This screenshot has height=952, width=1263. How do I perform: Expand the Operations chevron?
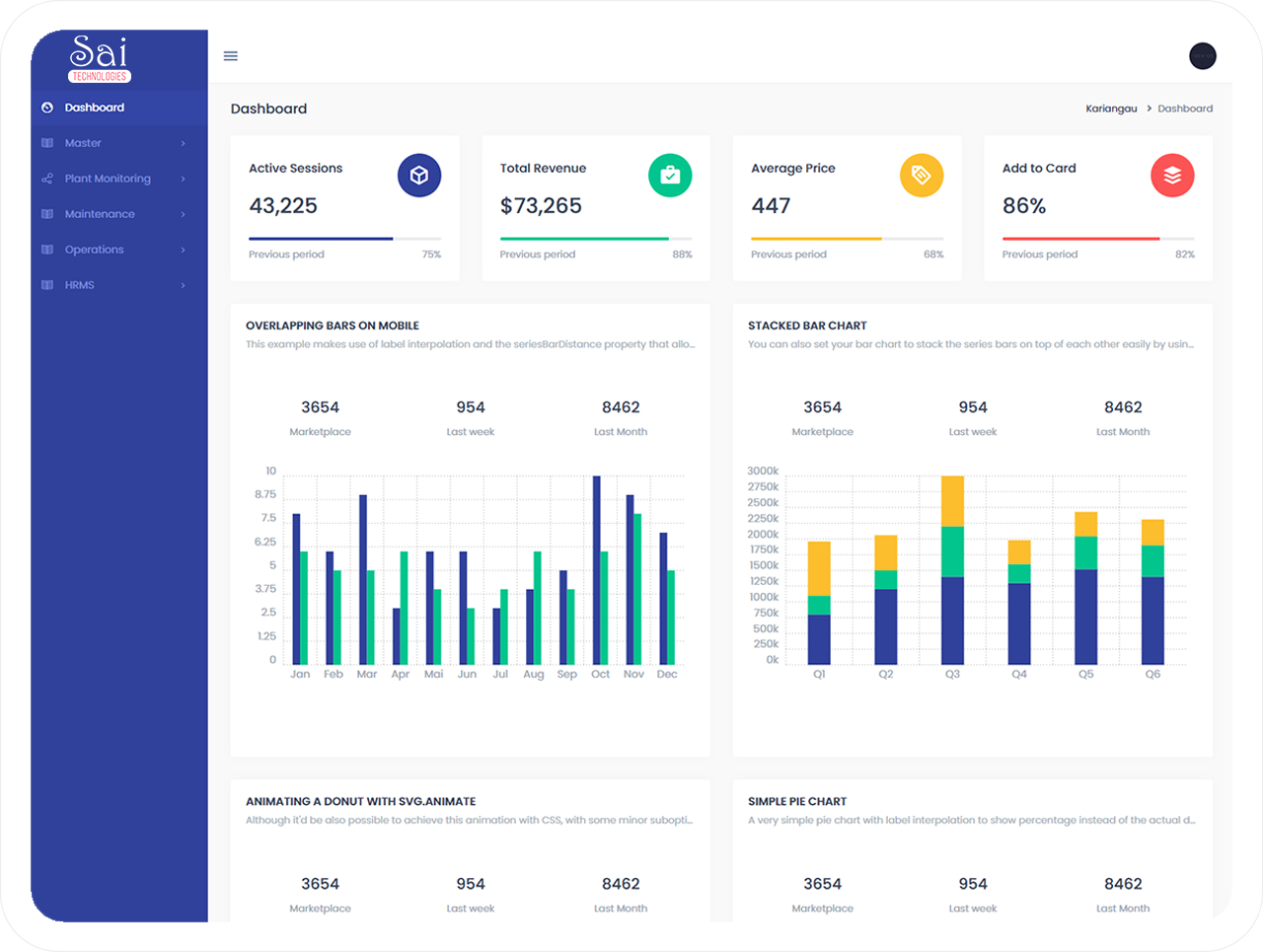(184, 250)
